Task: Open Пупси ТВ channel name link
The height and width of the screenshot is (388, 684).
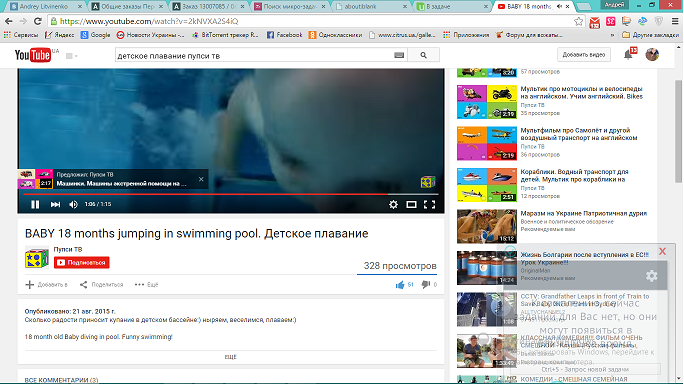Action: (68, 249)
